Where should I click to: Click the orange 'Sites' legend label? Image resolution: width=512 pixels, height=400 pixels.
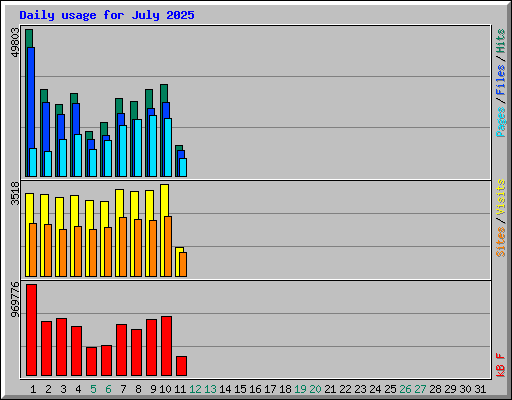(501, 242)
